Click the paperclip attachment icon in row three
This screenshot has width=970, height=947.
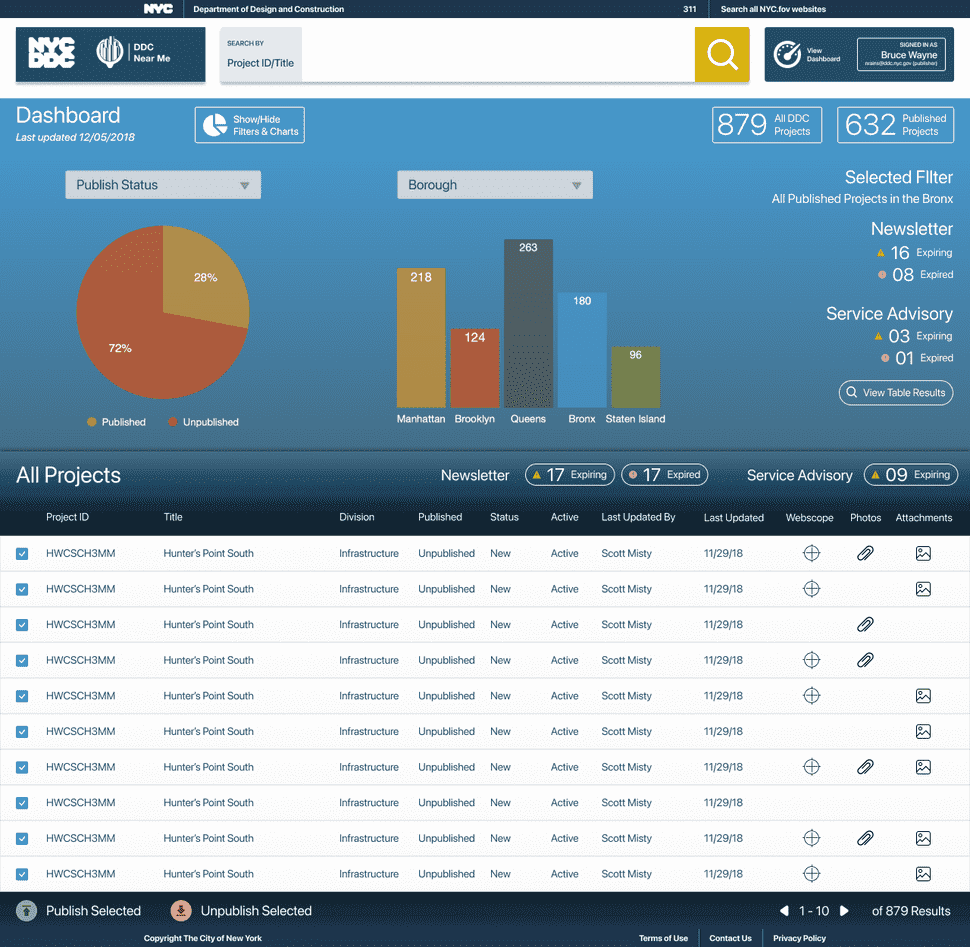pos(866,624)
